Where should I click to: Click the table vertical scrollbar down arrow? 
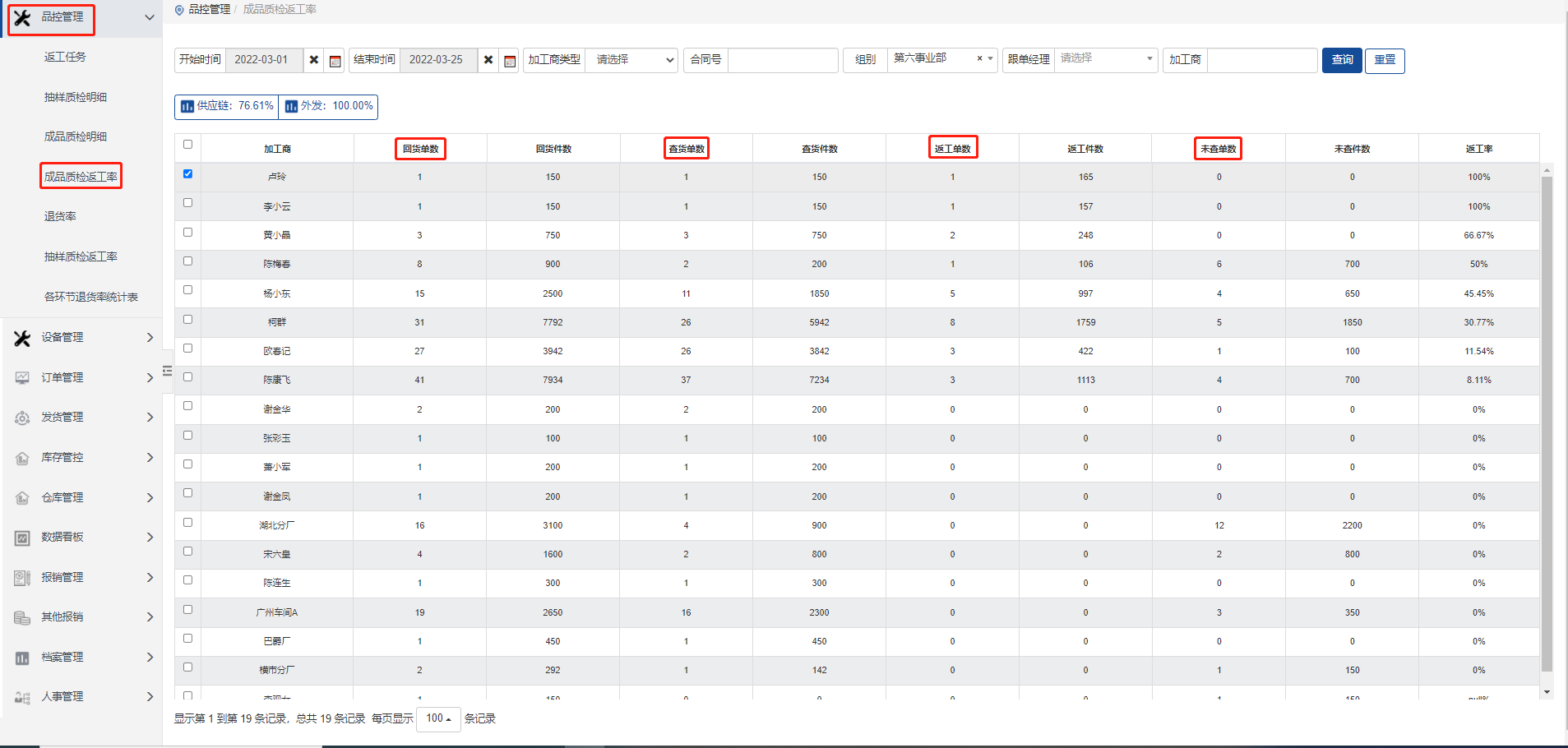tap(1547, 692)
